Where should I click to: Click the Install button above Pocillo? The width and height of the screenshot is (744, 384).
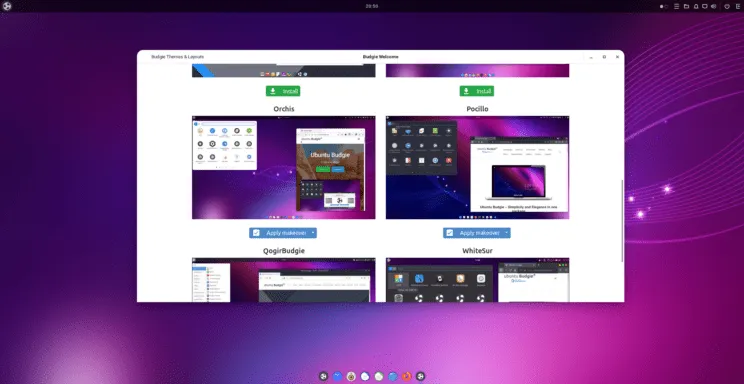[477, 91]
